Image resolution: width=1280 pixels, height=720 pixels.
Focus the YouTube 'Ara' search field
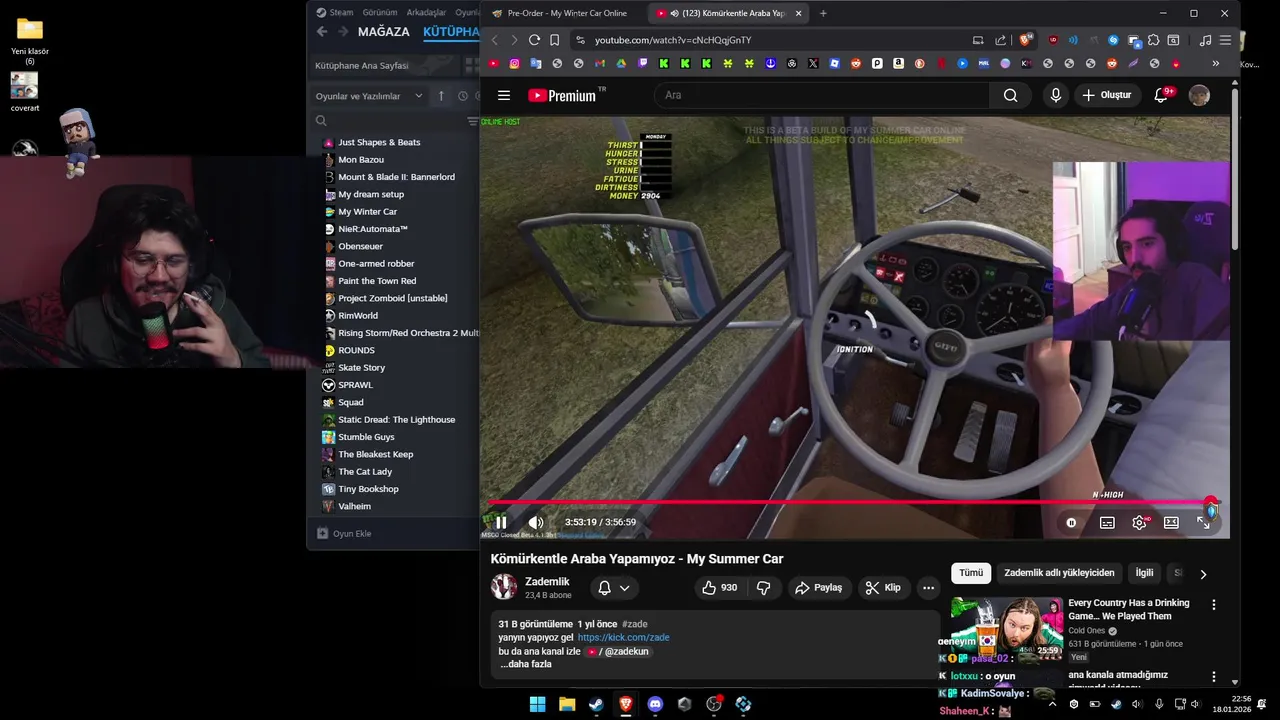[820, 95]
